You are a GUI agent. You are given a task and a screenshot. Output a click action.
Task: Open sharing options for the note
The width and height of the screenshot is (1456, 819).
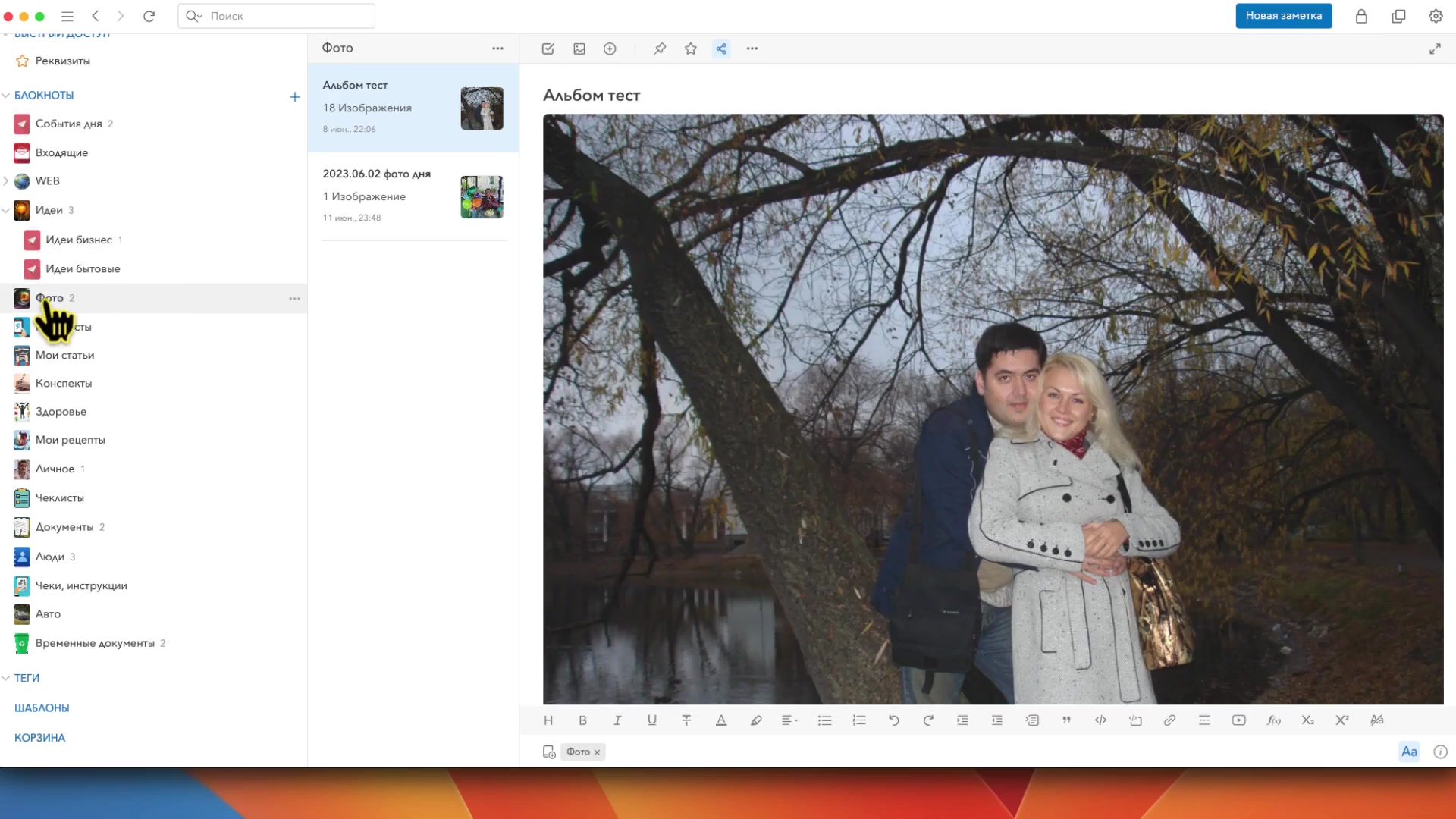point(721,49)
